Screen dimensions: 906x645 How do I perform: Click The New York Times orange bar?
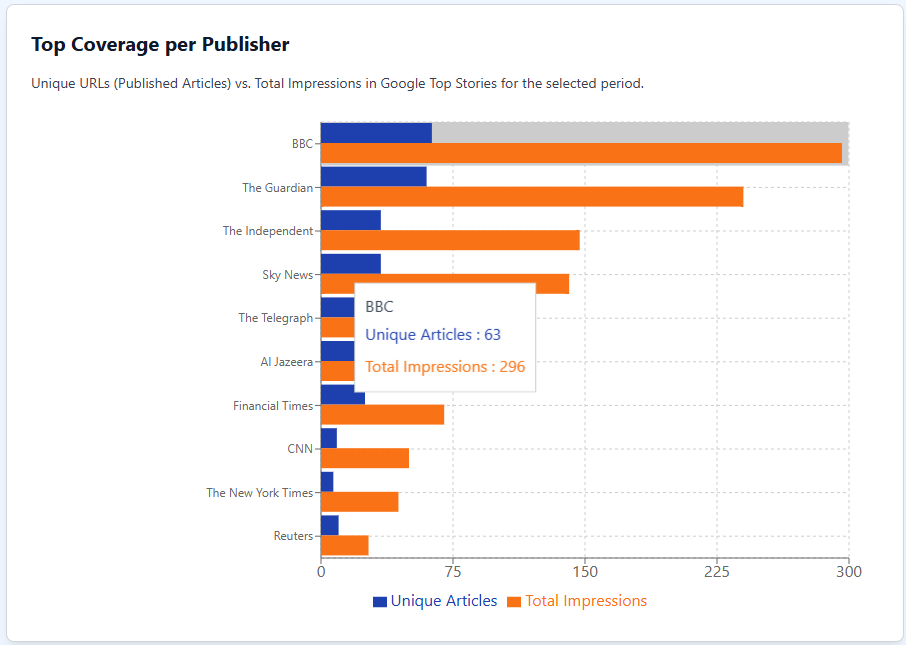click(359, 502)
